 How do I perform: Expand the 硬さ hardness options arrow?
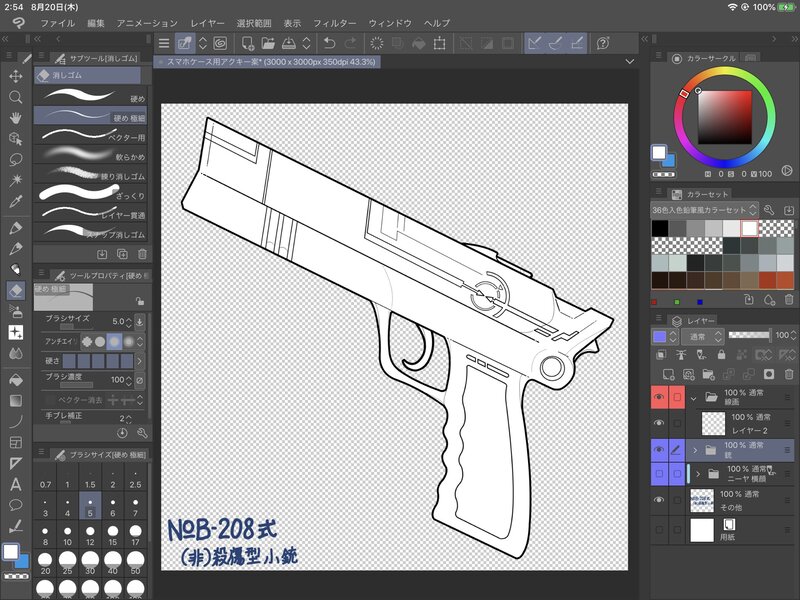click(139, 361)
